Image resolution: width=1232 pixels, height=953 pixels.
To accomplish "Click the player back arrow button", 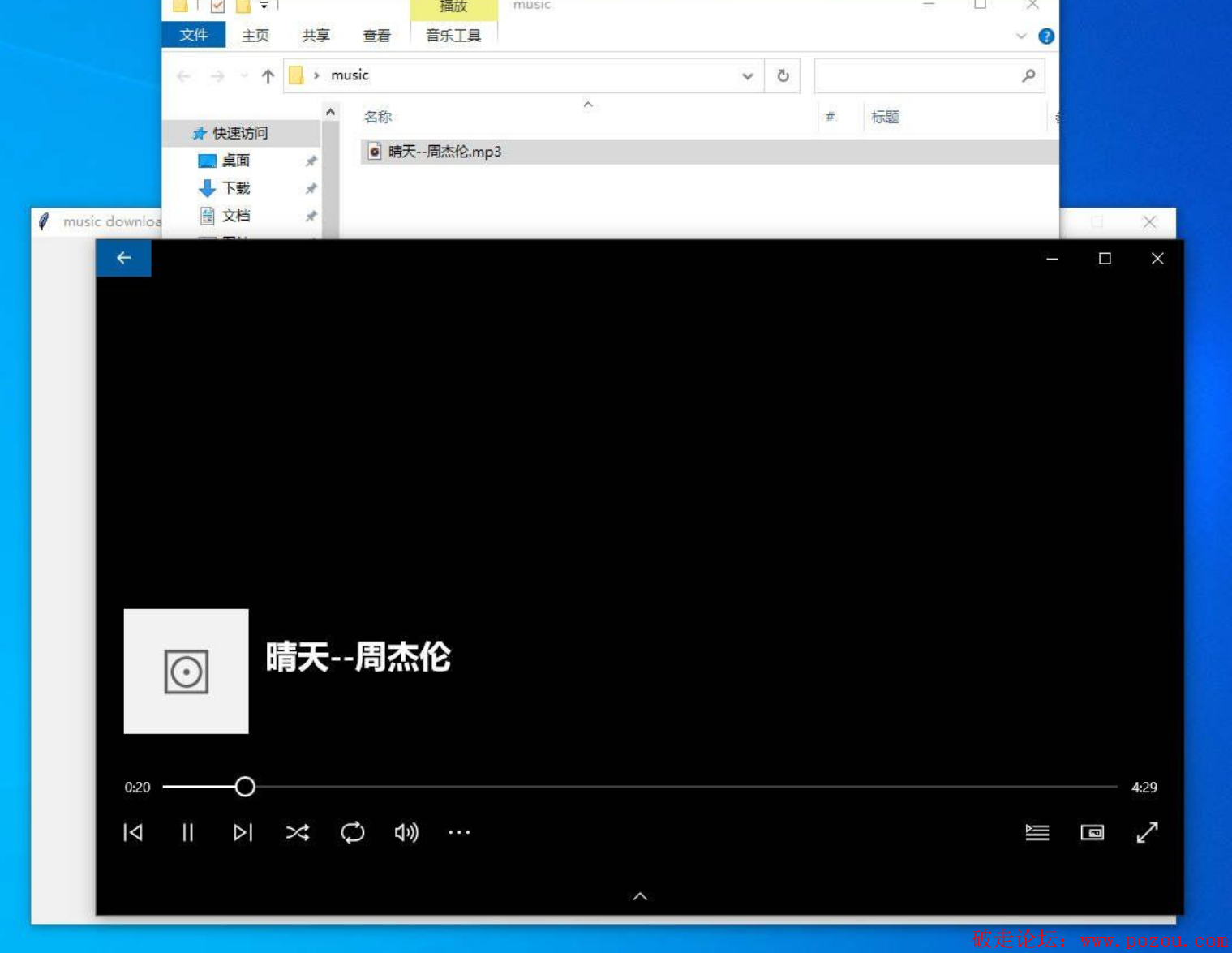I will 124,258.
